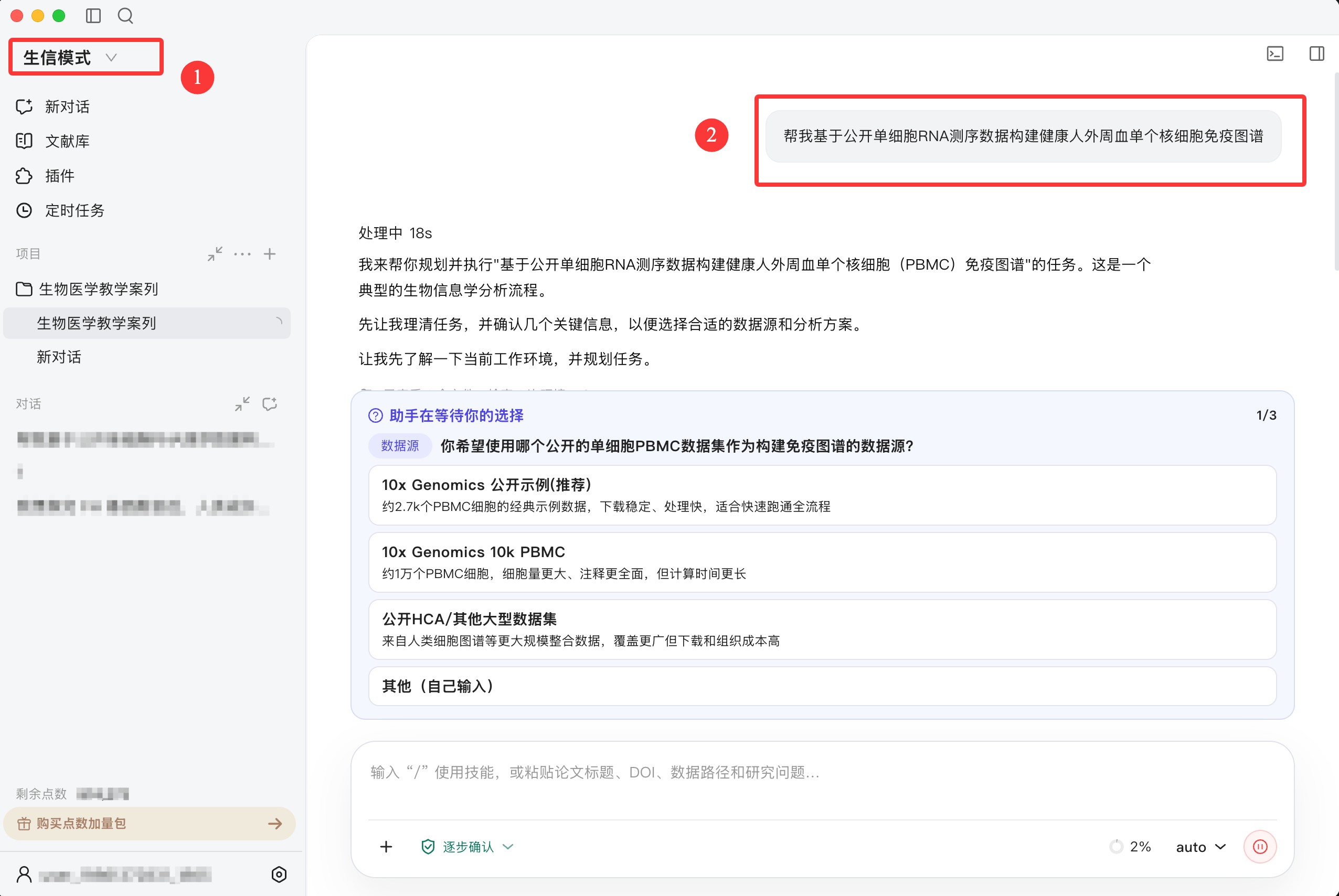
Task: Select 新对话 under the project
Action: click(59, 357)
